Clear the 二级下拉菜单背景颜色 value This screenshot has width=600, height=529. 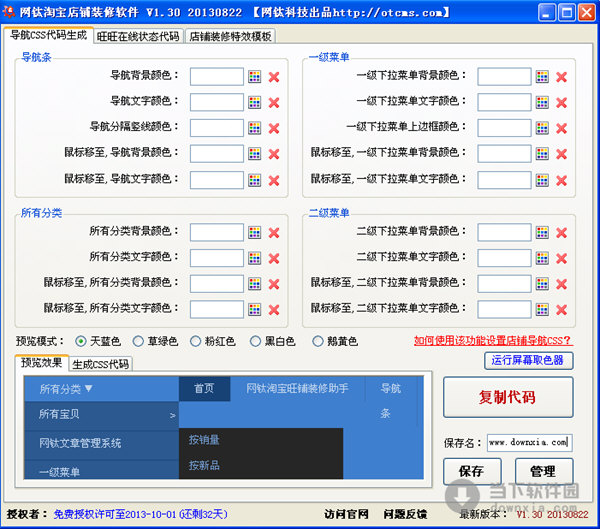tap(561, 232)
